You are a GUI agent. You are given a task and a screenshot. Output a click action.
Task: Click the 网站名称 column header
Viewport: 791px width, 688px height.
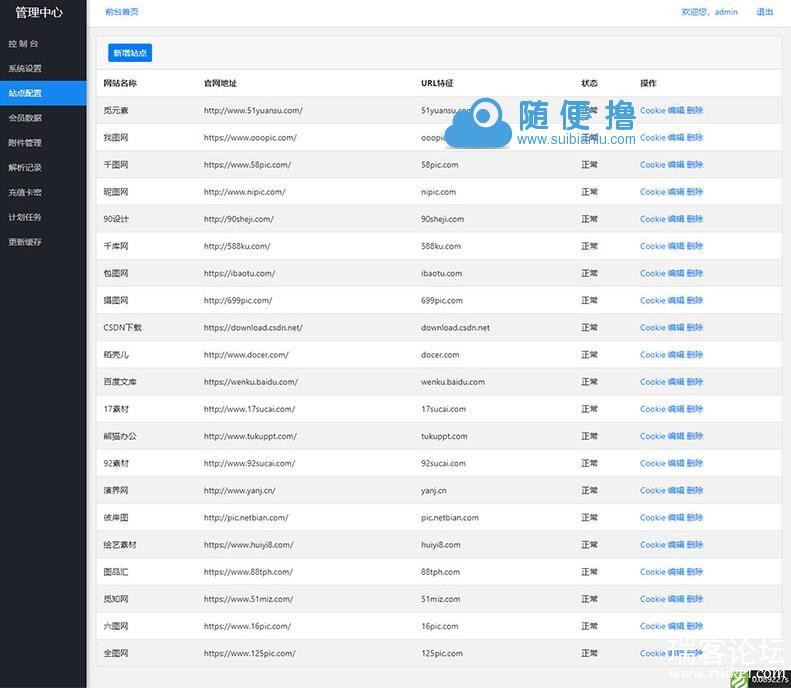click(120, 83)
